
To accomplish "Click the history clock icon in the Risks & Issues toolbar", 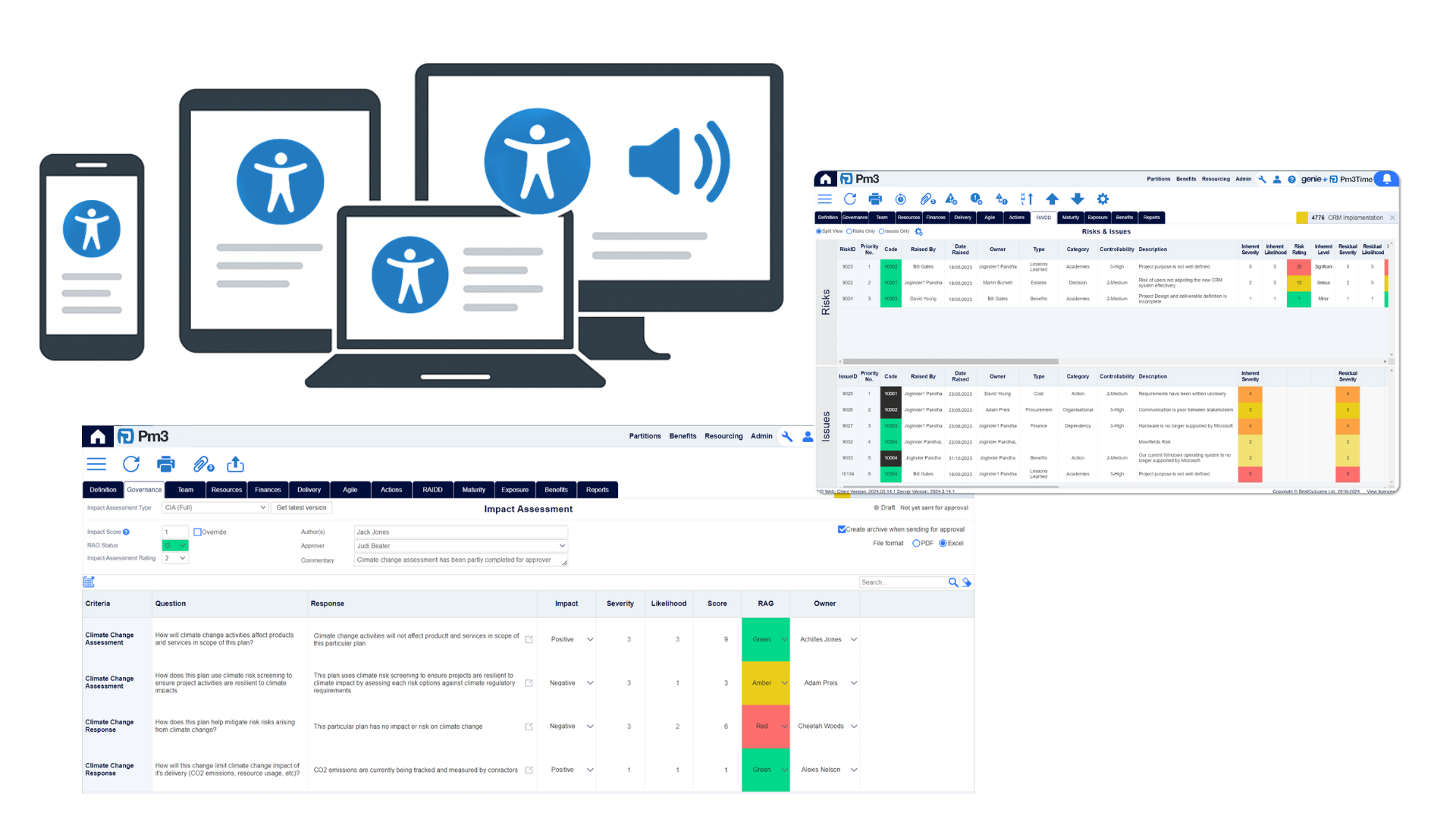I will pos(901,199).
